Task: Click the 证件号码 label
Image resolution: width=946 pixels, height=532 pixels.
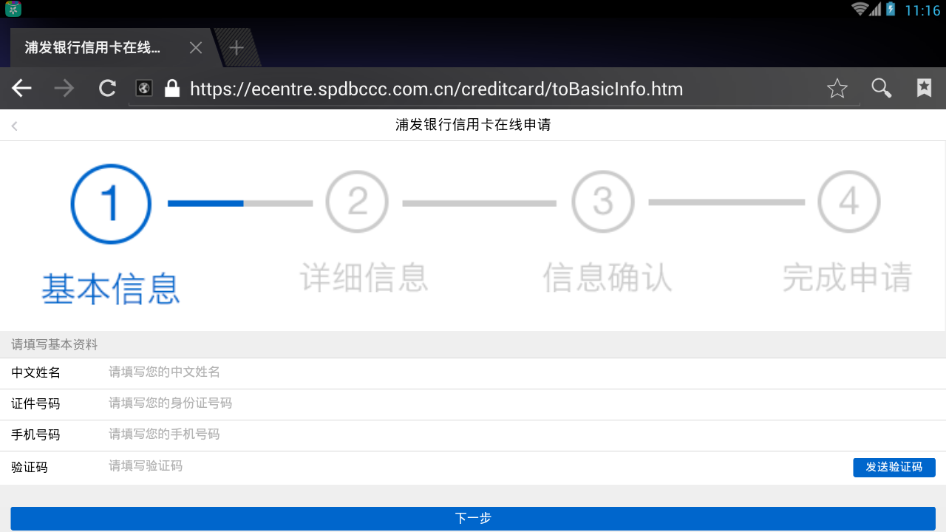Action: pyautogui.click(x=36, y=404)
